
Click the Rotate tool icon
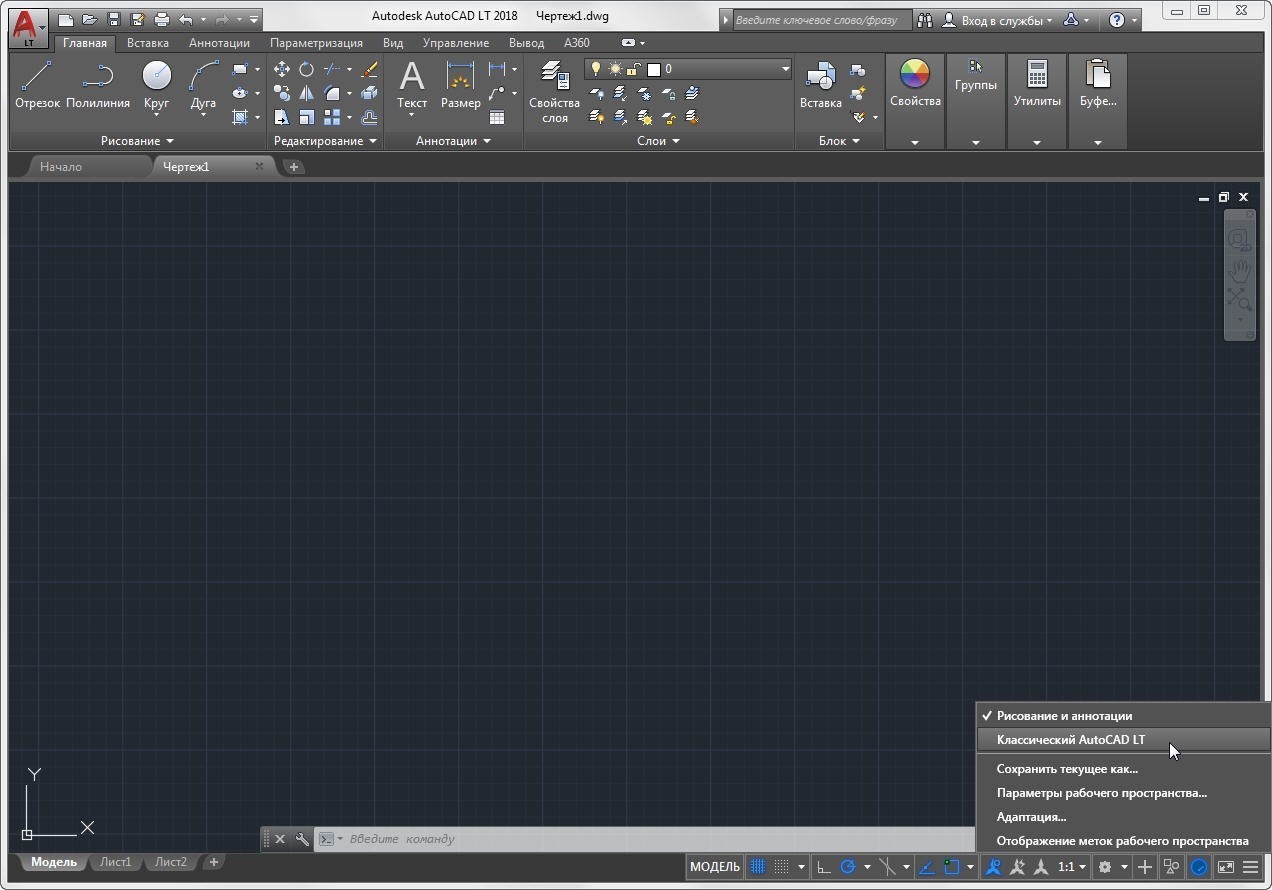(x=306, y=69)
